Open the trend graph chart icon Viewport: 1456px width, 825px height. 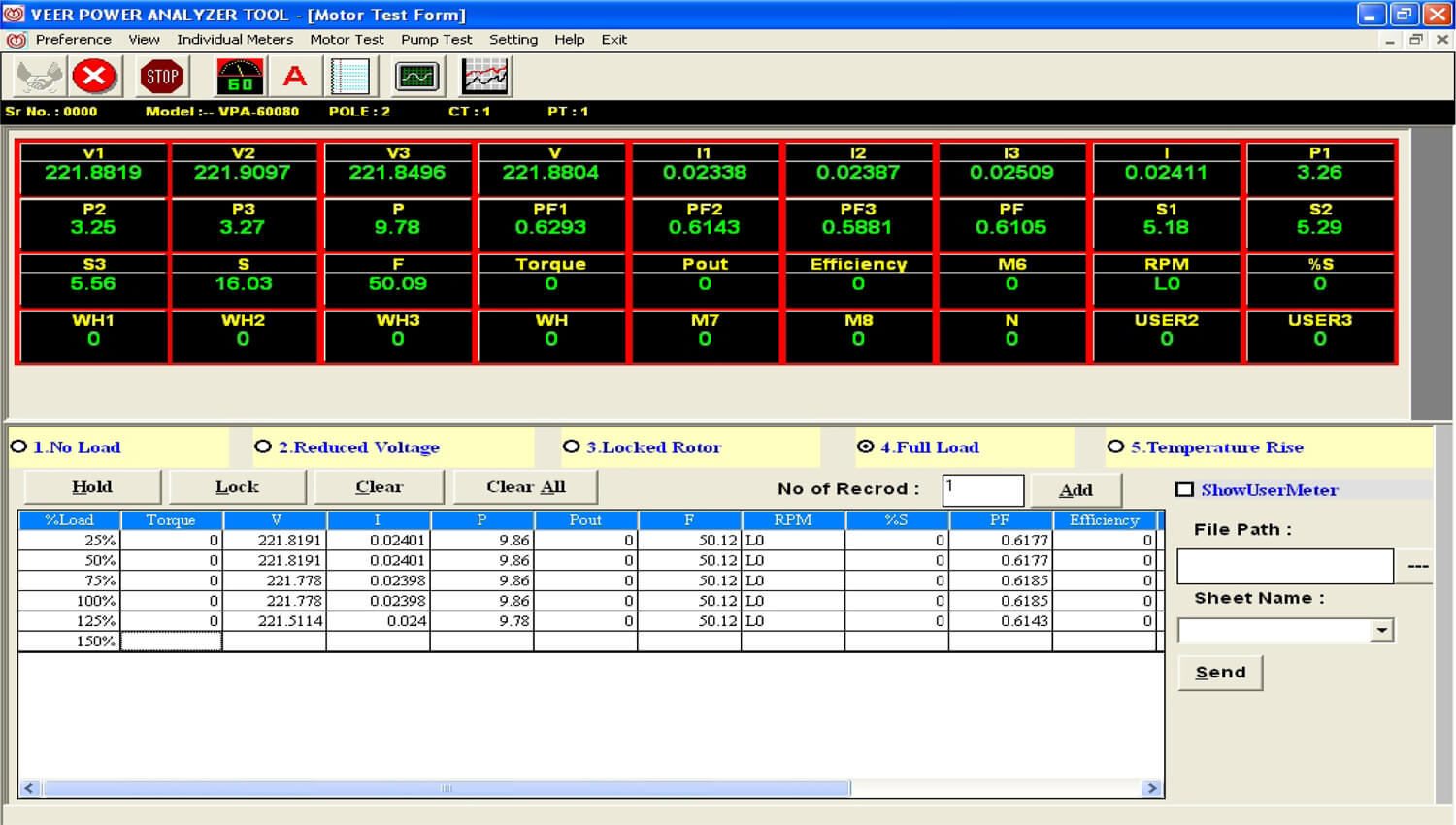(x=484, y=76)
